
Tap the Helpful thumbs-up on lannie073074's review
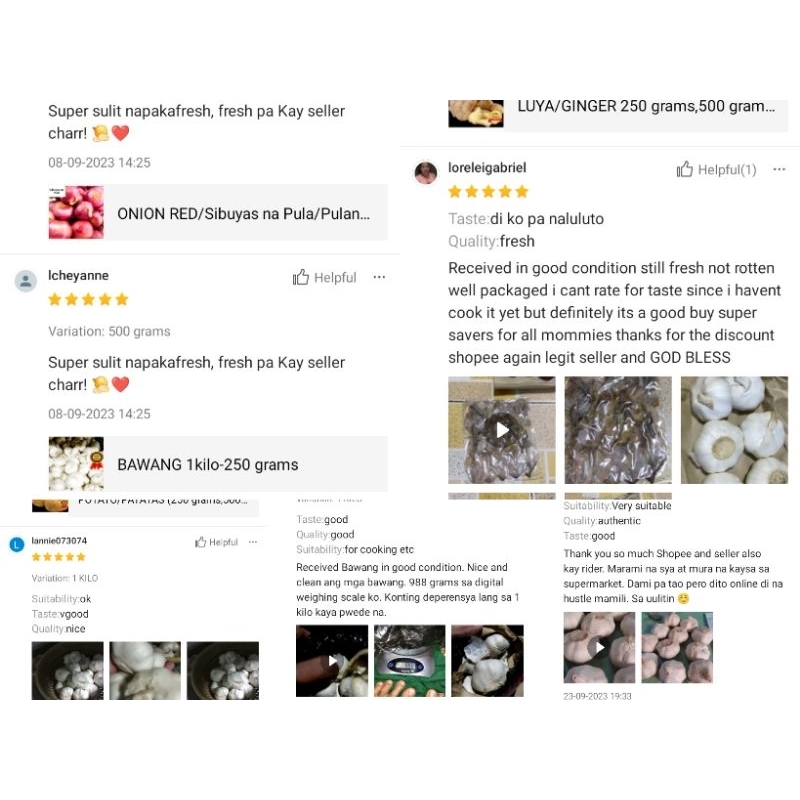pyautogui.click(x=216, y=542)
